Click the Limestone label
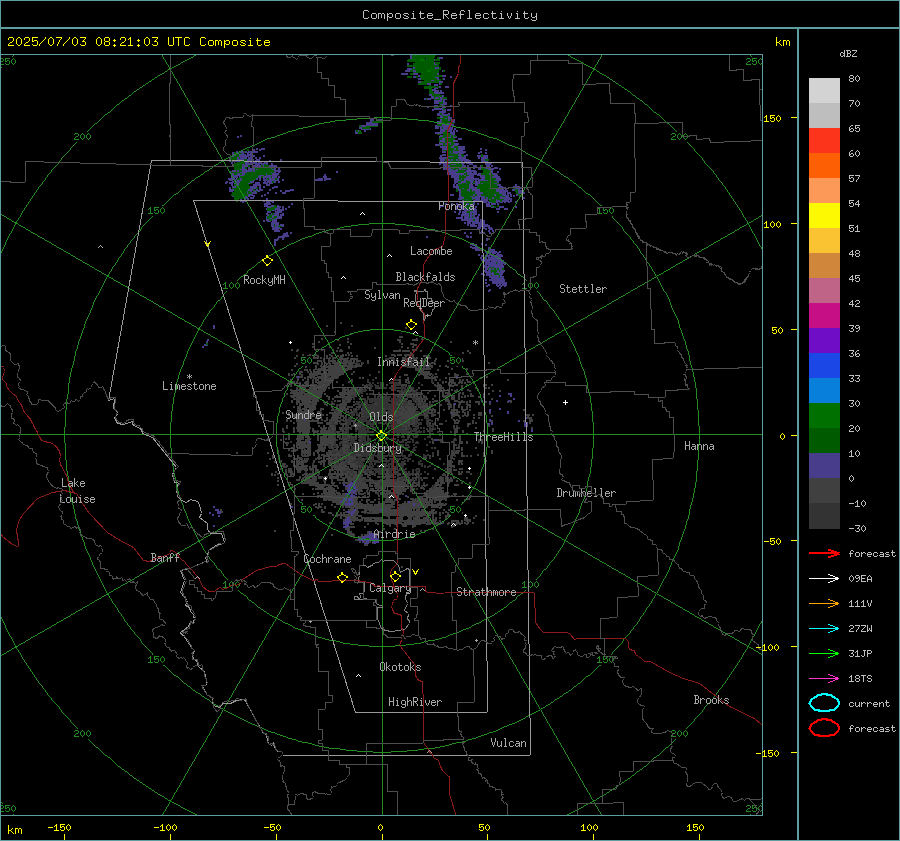The width and height of the screenshot is (900, 841). pyautogui.click(x=189, y=386)
